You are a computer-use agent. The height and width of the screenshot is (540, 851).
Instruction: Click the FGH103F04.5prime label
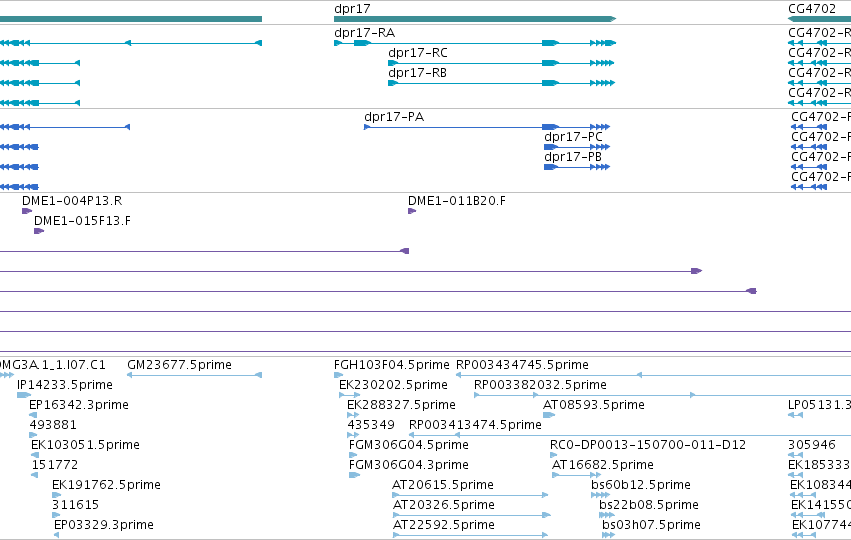tap(392, 365)
